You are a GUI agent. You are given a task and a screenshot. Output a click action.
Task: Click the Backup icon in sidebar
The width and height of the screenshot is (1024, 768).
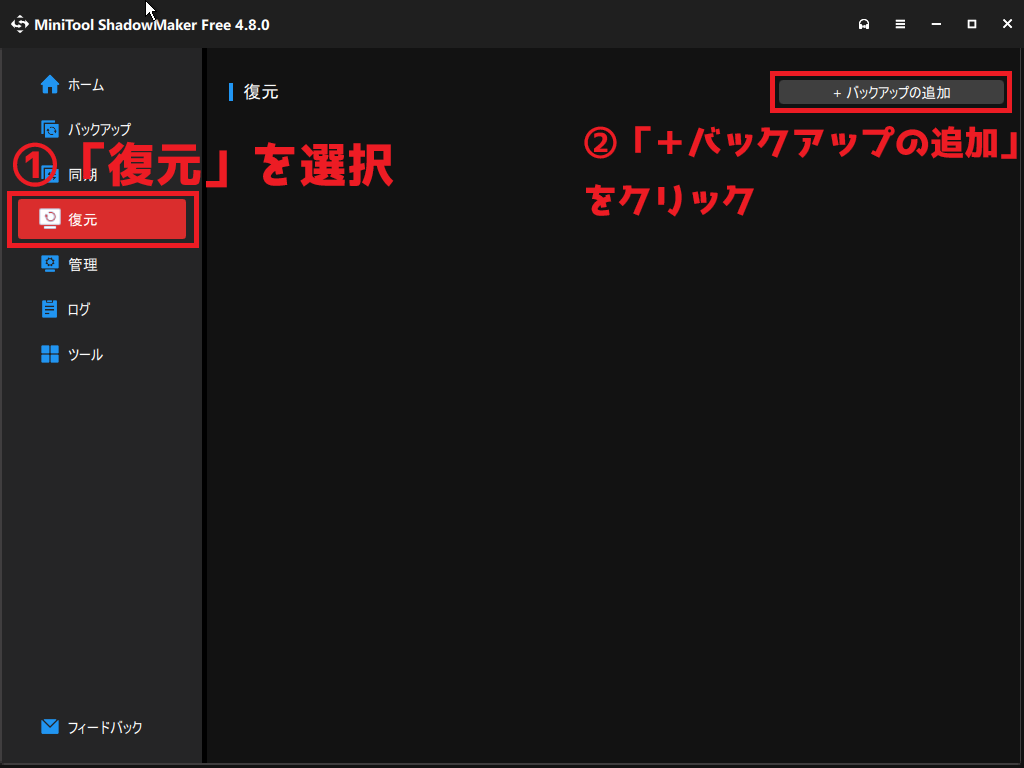tap(50, 129)
